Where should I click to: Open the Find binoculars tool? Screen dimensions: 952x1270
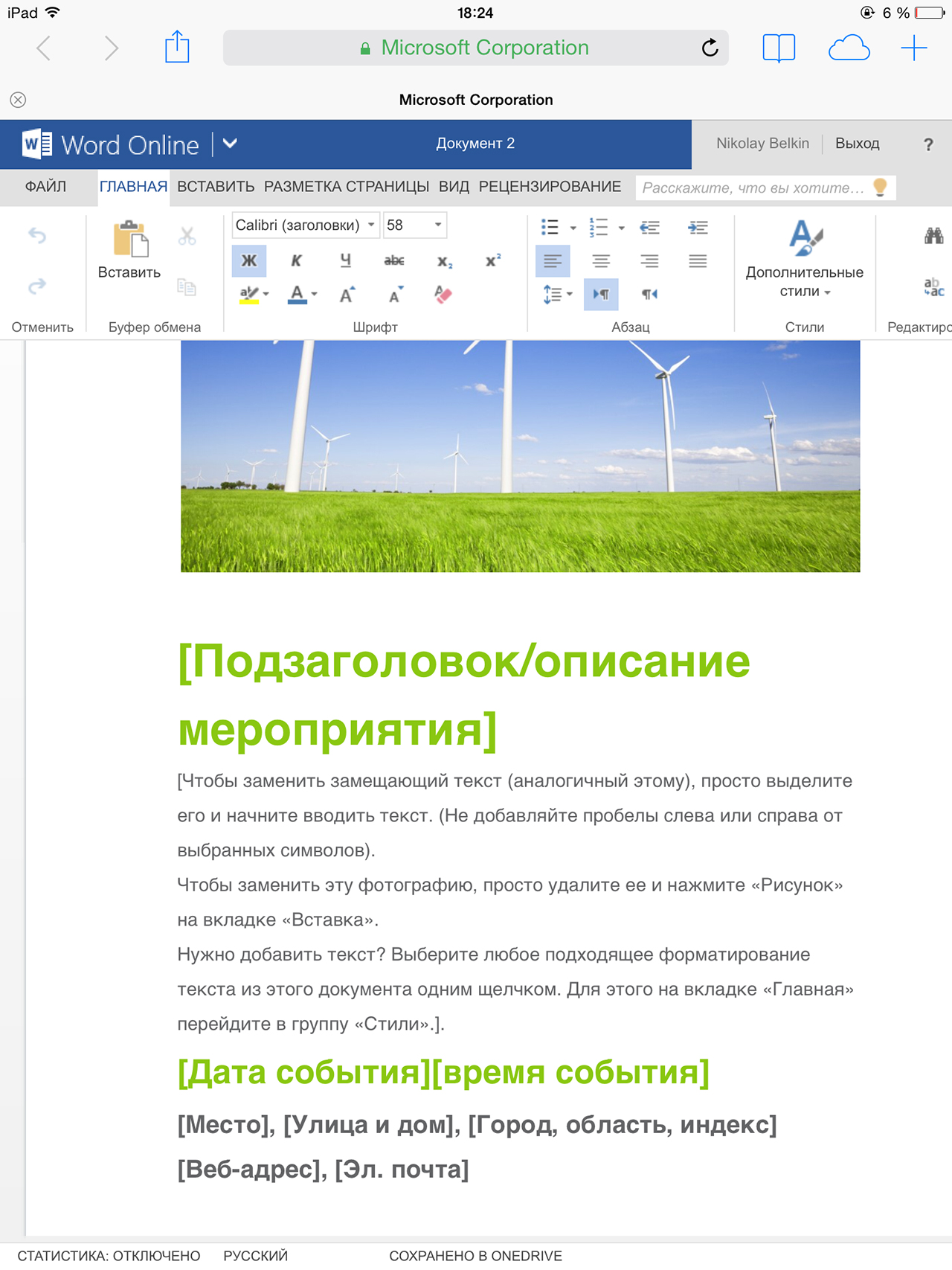[x=933, y=237]
